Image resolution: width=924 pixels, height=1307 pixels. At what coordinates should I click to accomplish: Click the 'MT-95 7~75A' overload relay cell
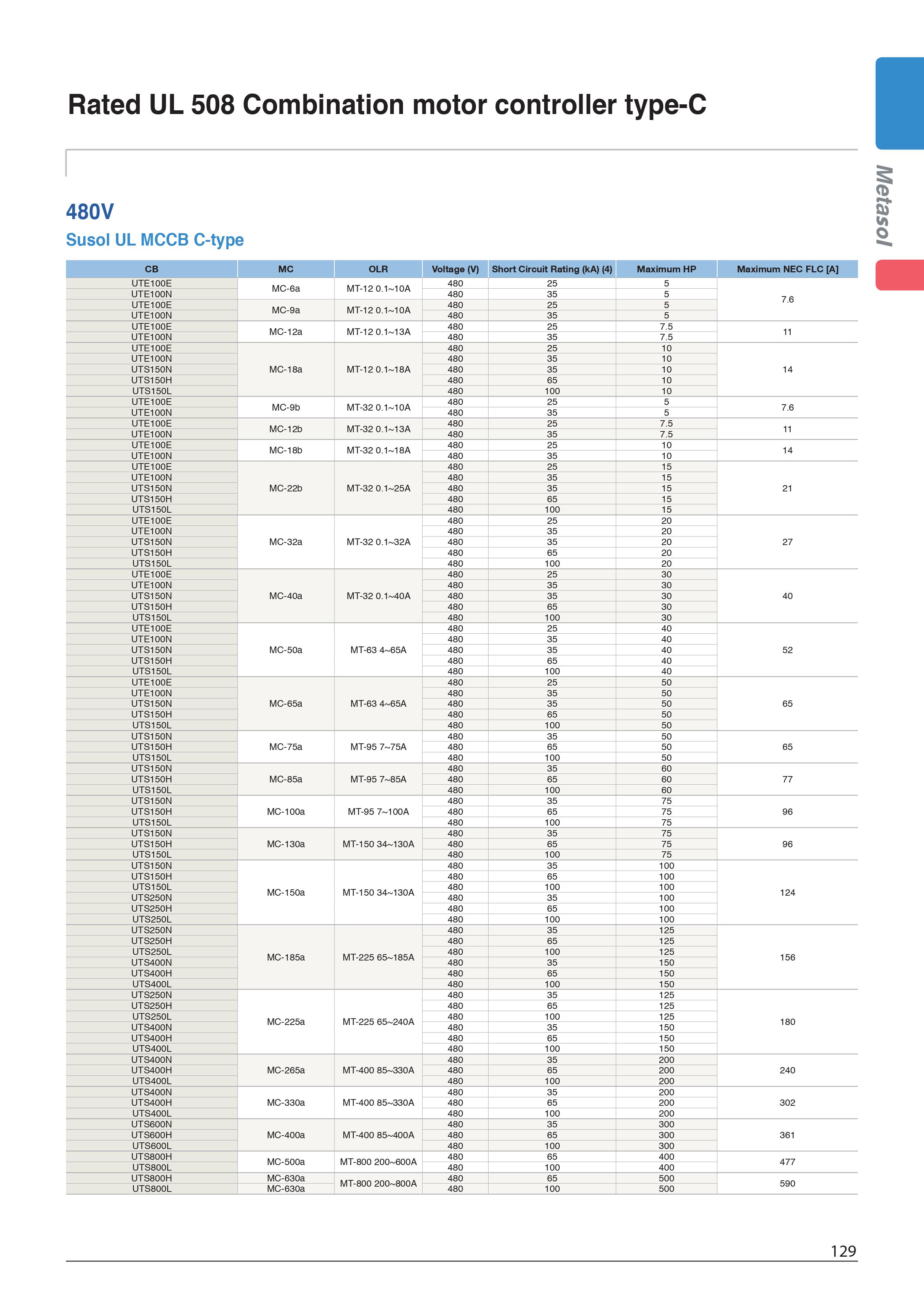378,747
